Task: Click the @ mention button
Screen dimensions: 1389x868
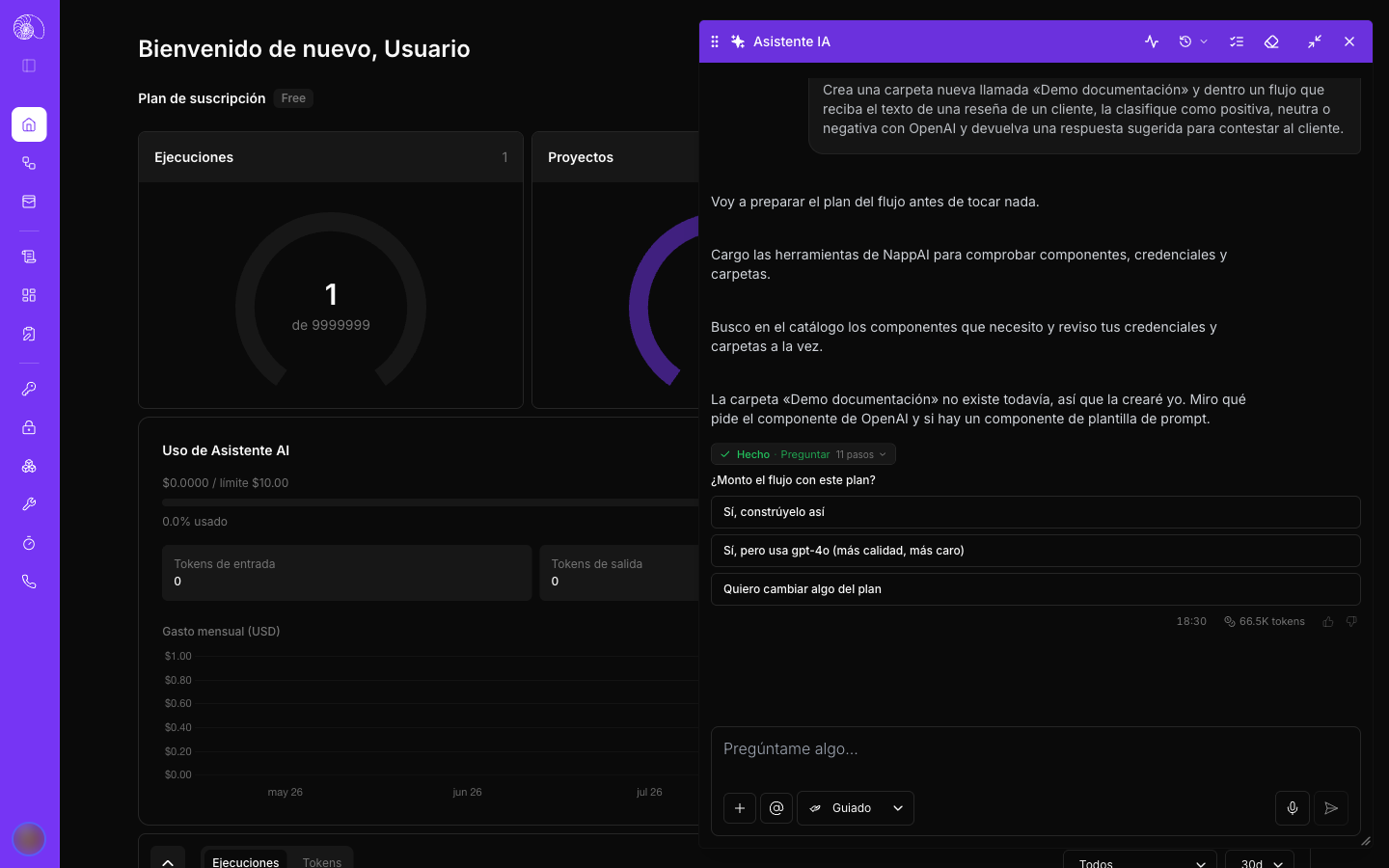Action: tap(776, 808)
